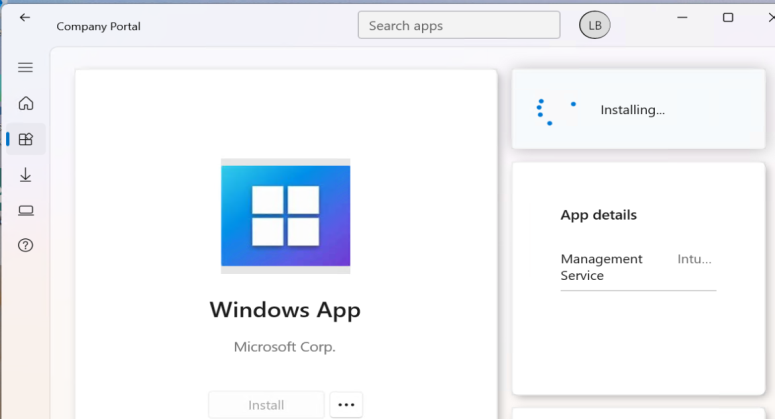Click the Install button

266,405
